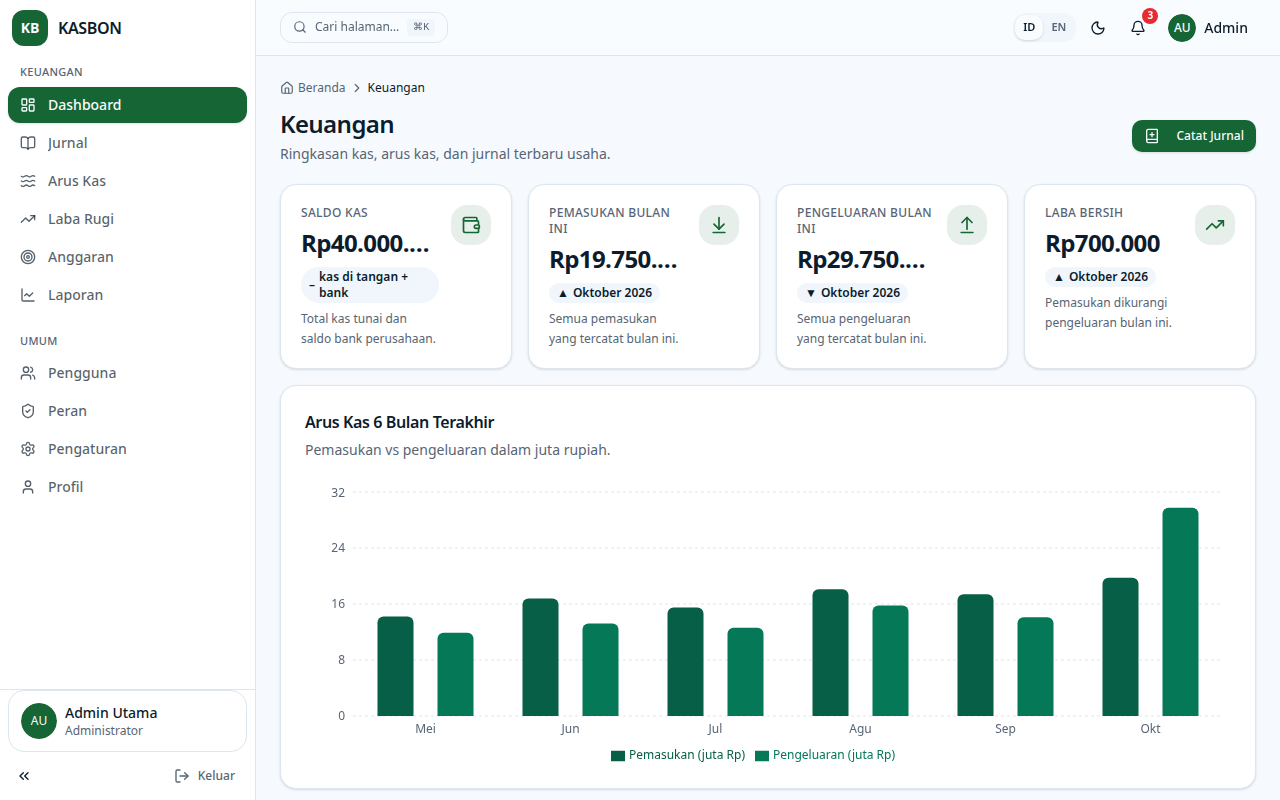Open Profil in the sidebar

127,487
